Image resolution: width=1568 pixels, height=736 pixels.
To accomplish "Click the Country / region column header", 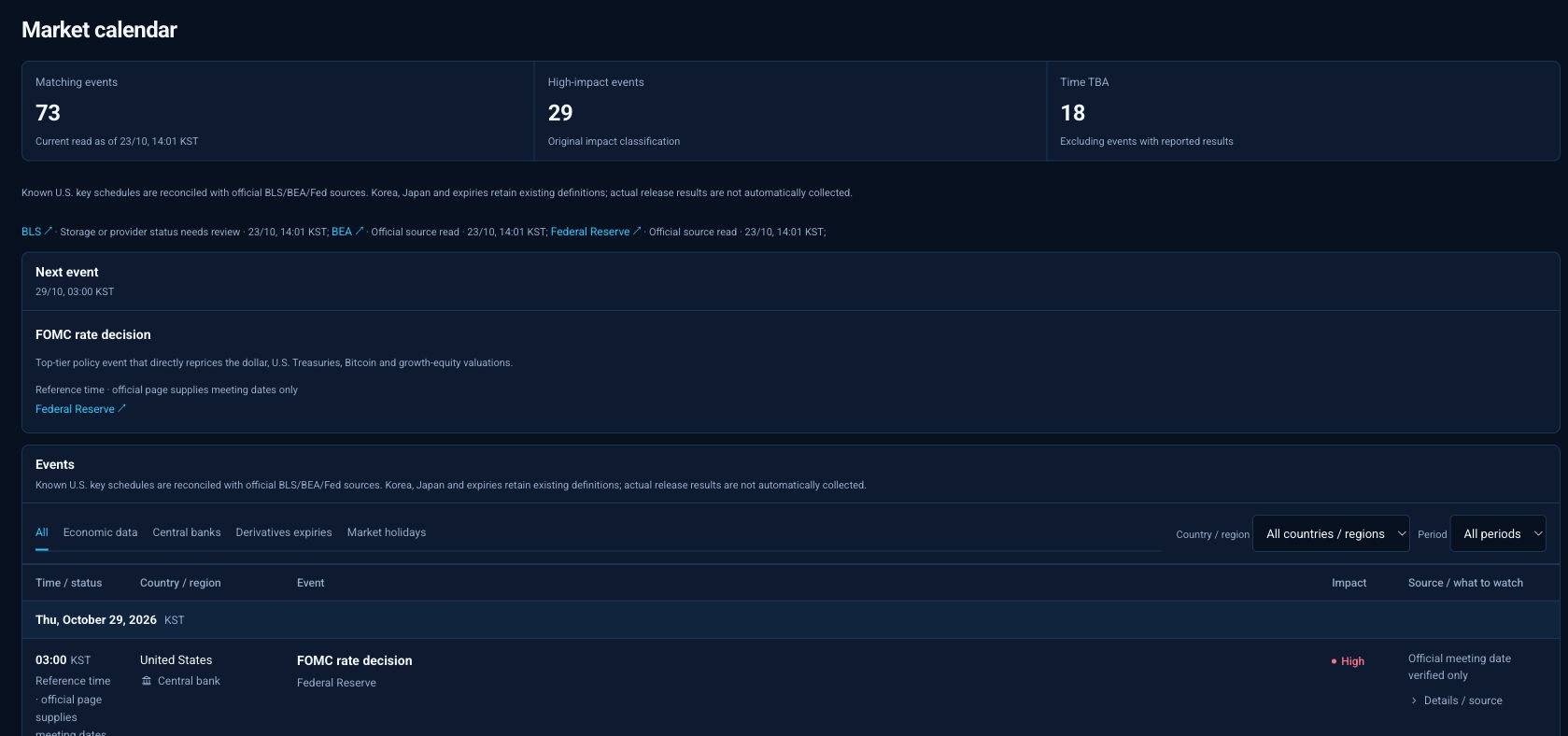I will pos(180,583).
